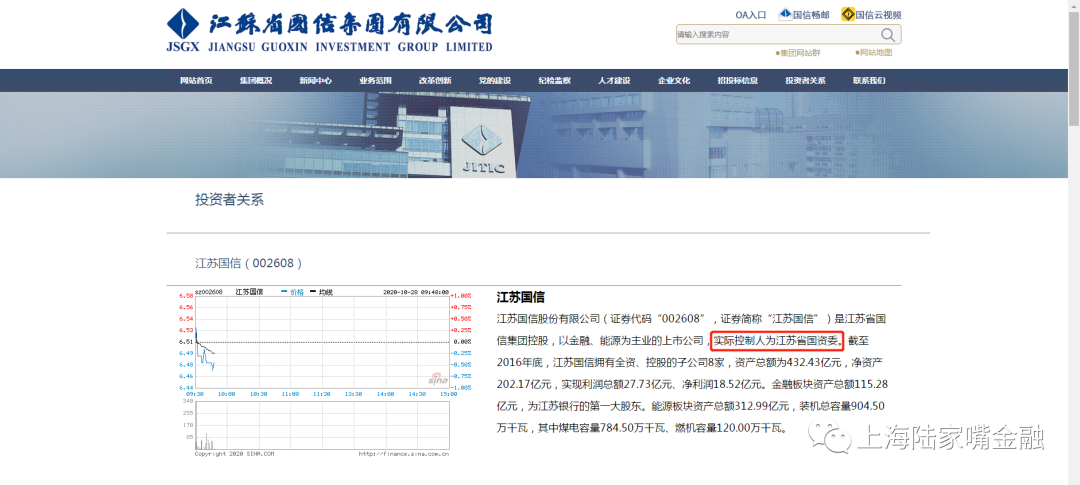Open 改革创新 menu item

pos(435,81)
